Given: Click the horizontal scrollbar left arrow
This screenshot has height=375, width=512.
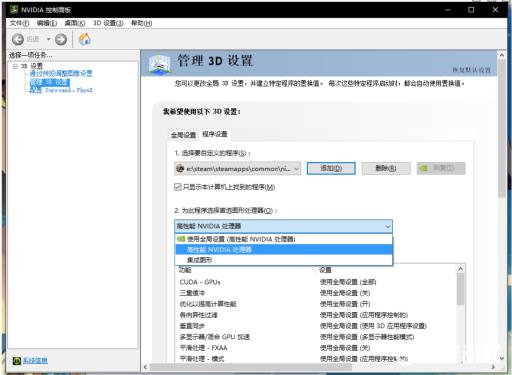Looking at the screenshot, I should pyautogui.click(x=145, y=367).
